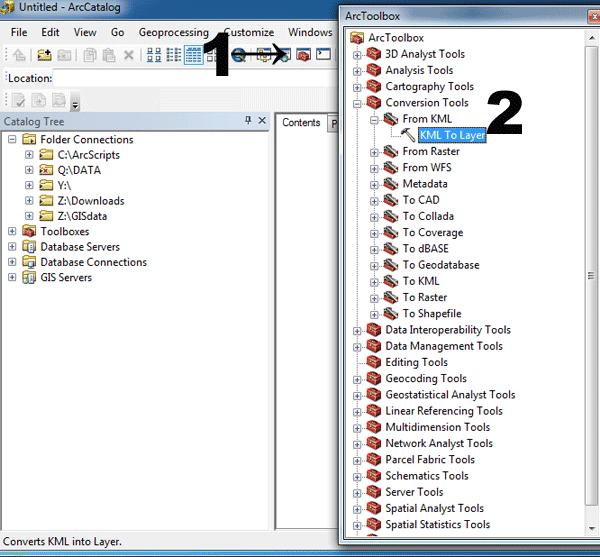The image size is (600, 557).
Task: Click the Analysis Tools toolbox icon
Action: (x=374, y=70)
